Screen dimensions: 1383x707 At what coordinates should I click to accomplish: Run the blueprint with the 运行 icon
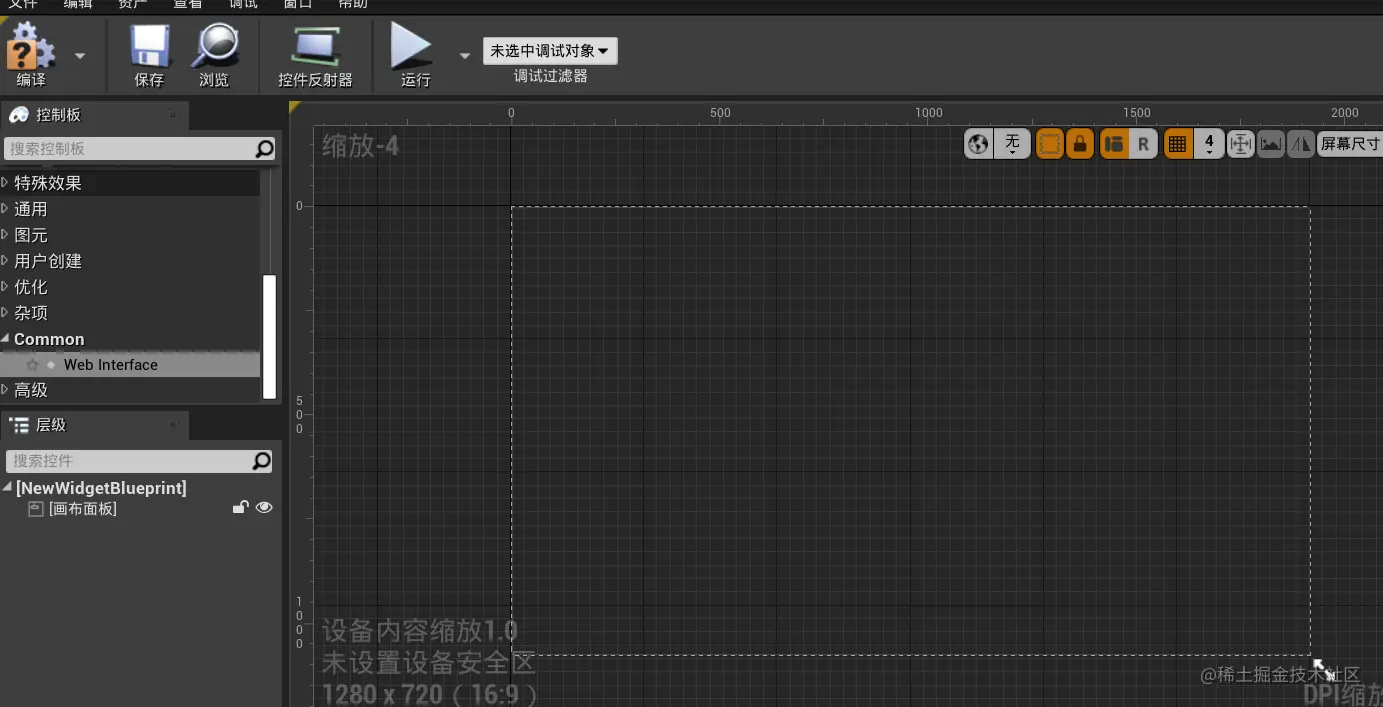pos(411,46)
